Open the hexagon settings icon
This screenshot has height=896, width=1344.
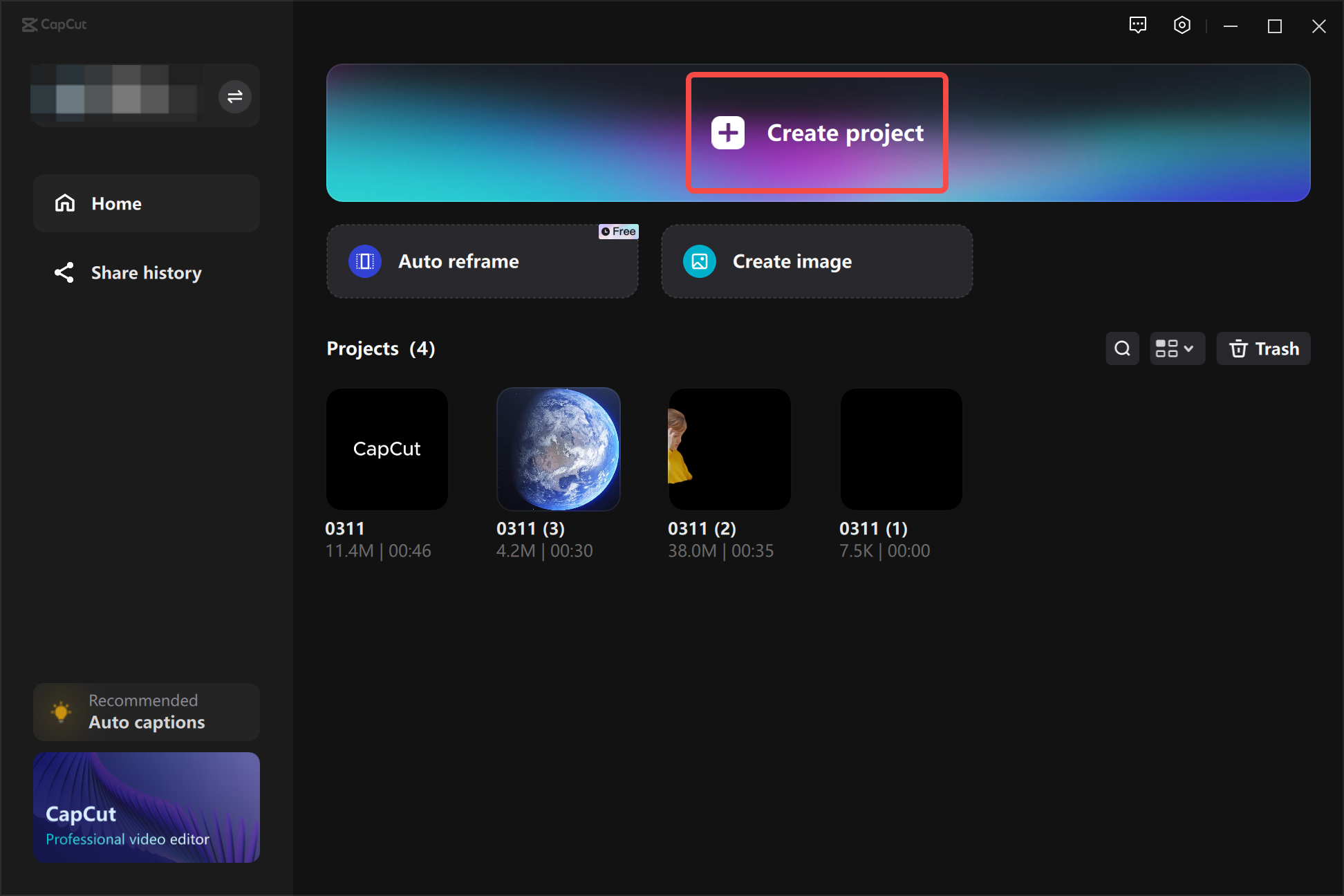[x=1182, y=26]
